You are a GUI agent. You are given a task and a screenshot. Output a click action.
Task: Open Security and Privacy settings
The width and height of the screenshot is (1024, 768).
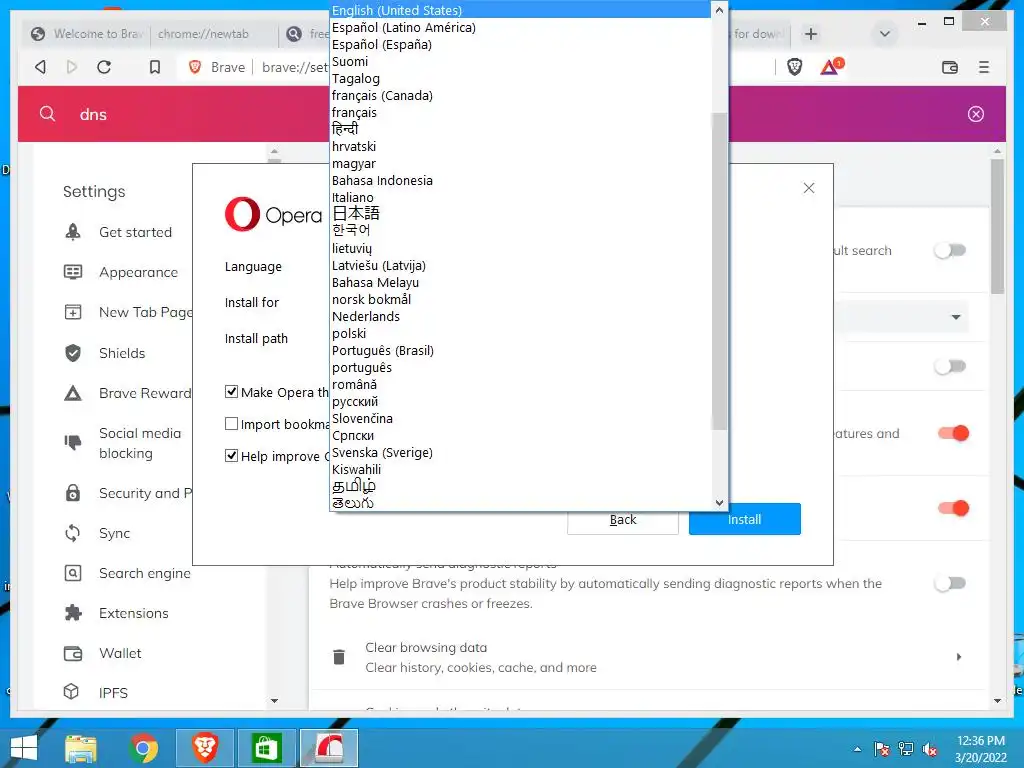click(x=127, y=493)
